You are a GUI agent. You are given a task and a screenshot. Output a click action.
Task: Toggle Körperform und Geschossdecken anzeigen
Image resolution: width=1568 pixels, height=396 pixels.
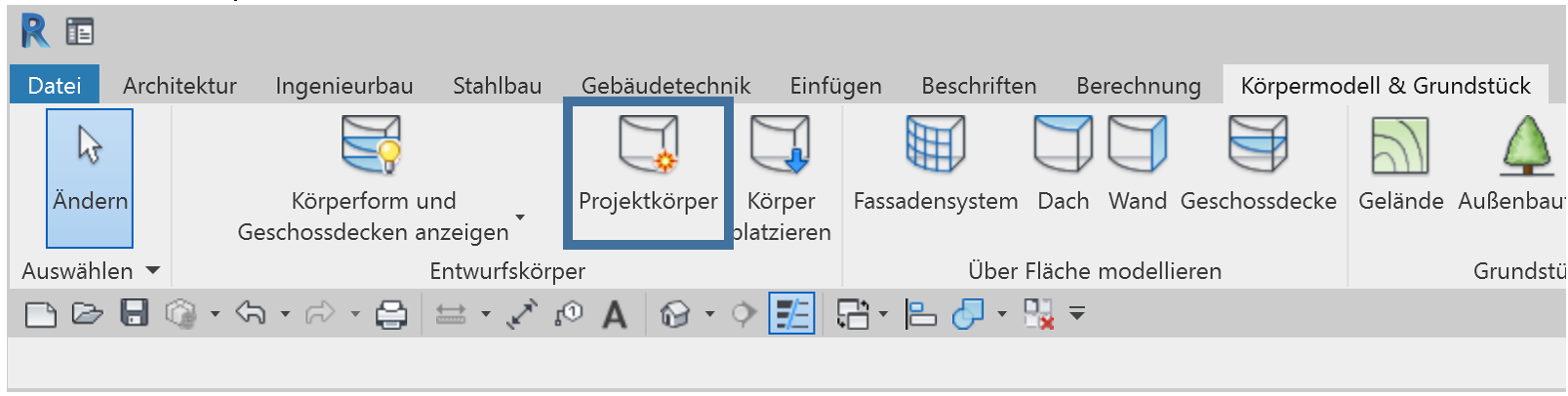372,145
